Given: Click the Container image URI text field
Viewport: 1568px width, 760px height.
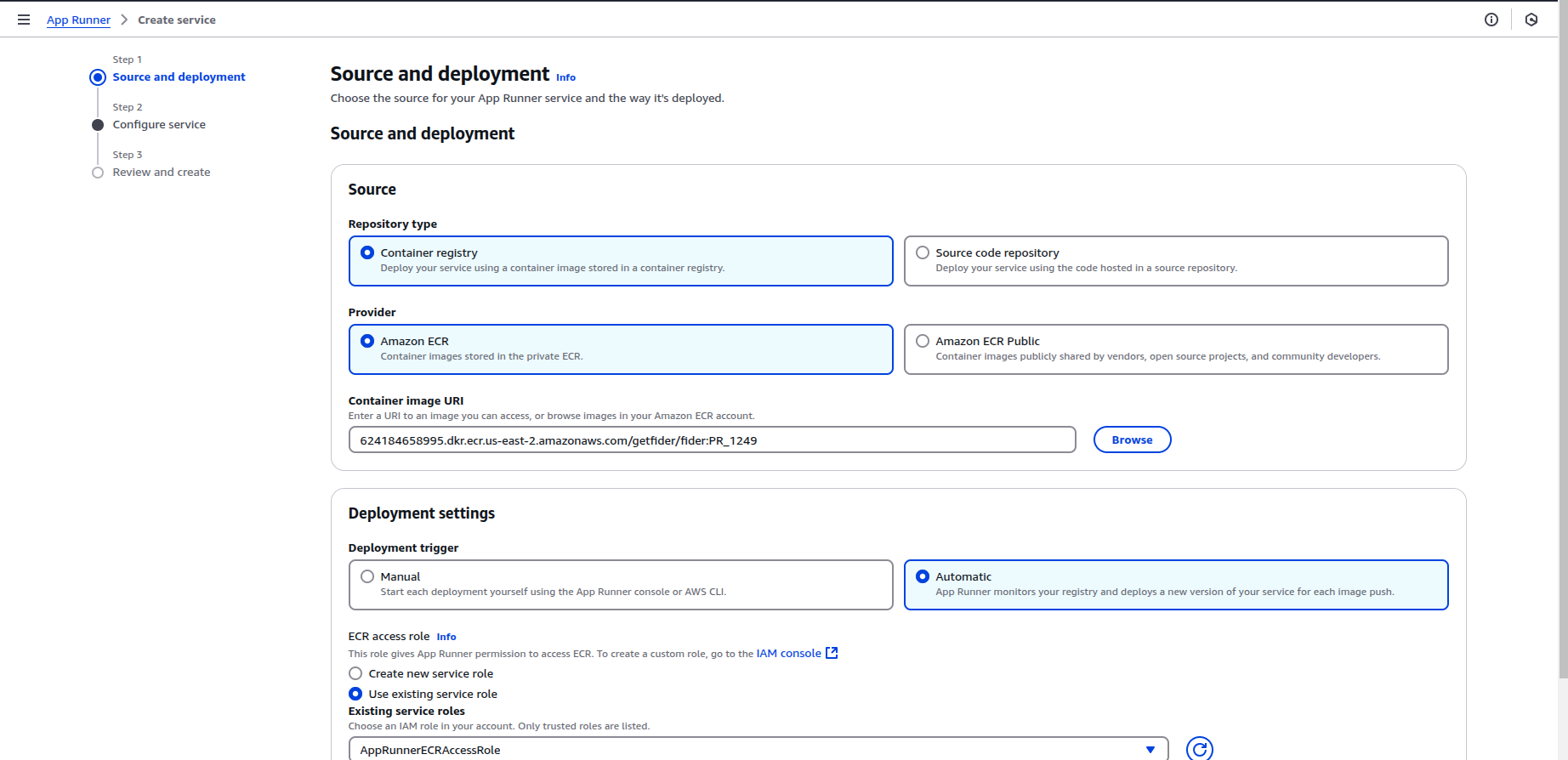Looking at the screenshot, I should pos(712,440).
